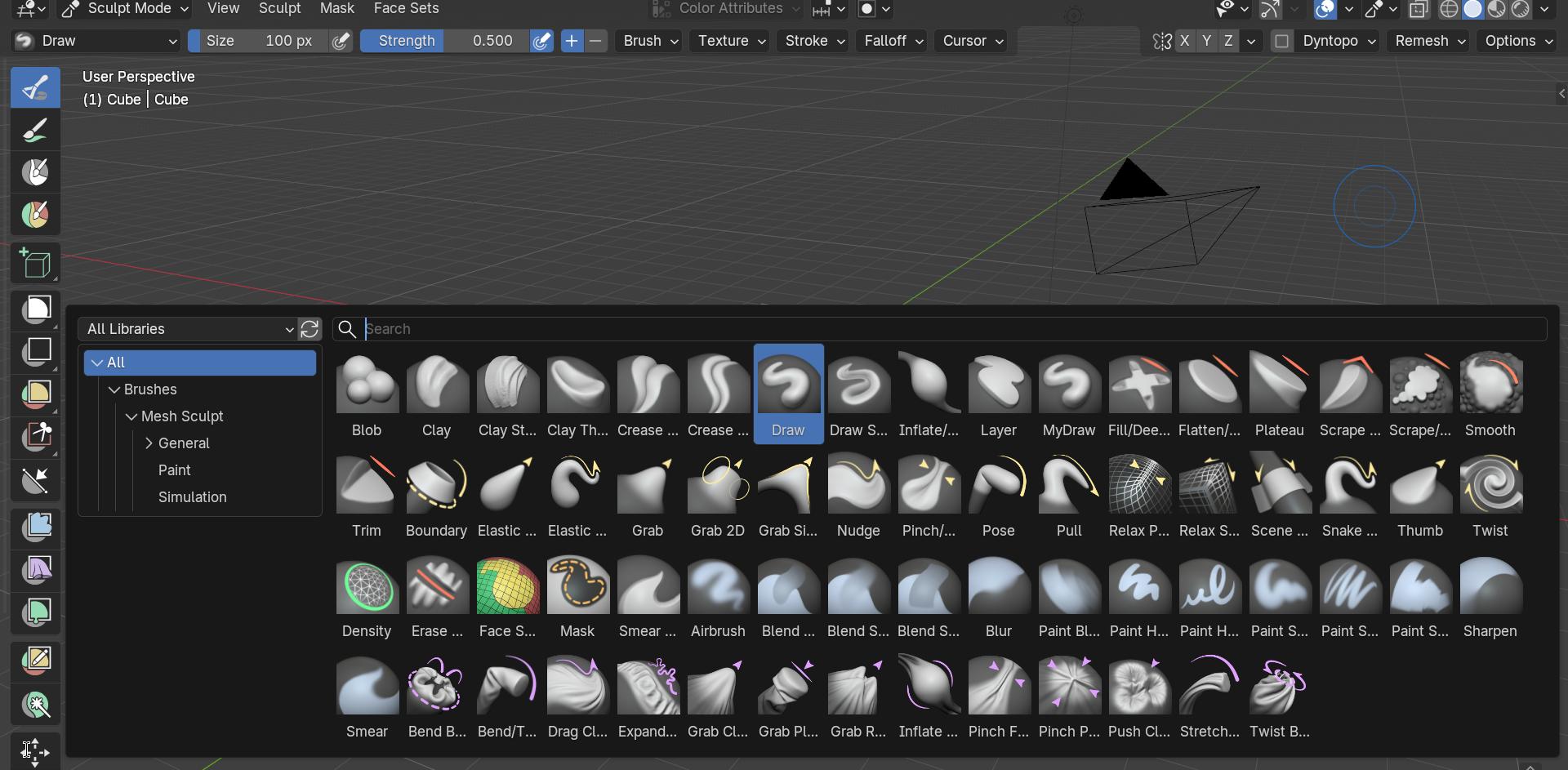The width and height of the screenshot is (1568, 770).
Task: Pick the Clay brush
Action: pos(437,394)
